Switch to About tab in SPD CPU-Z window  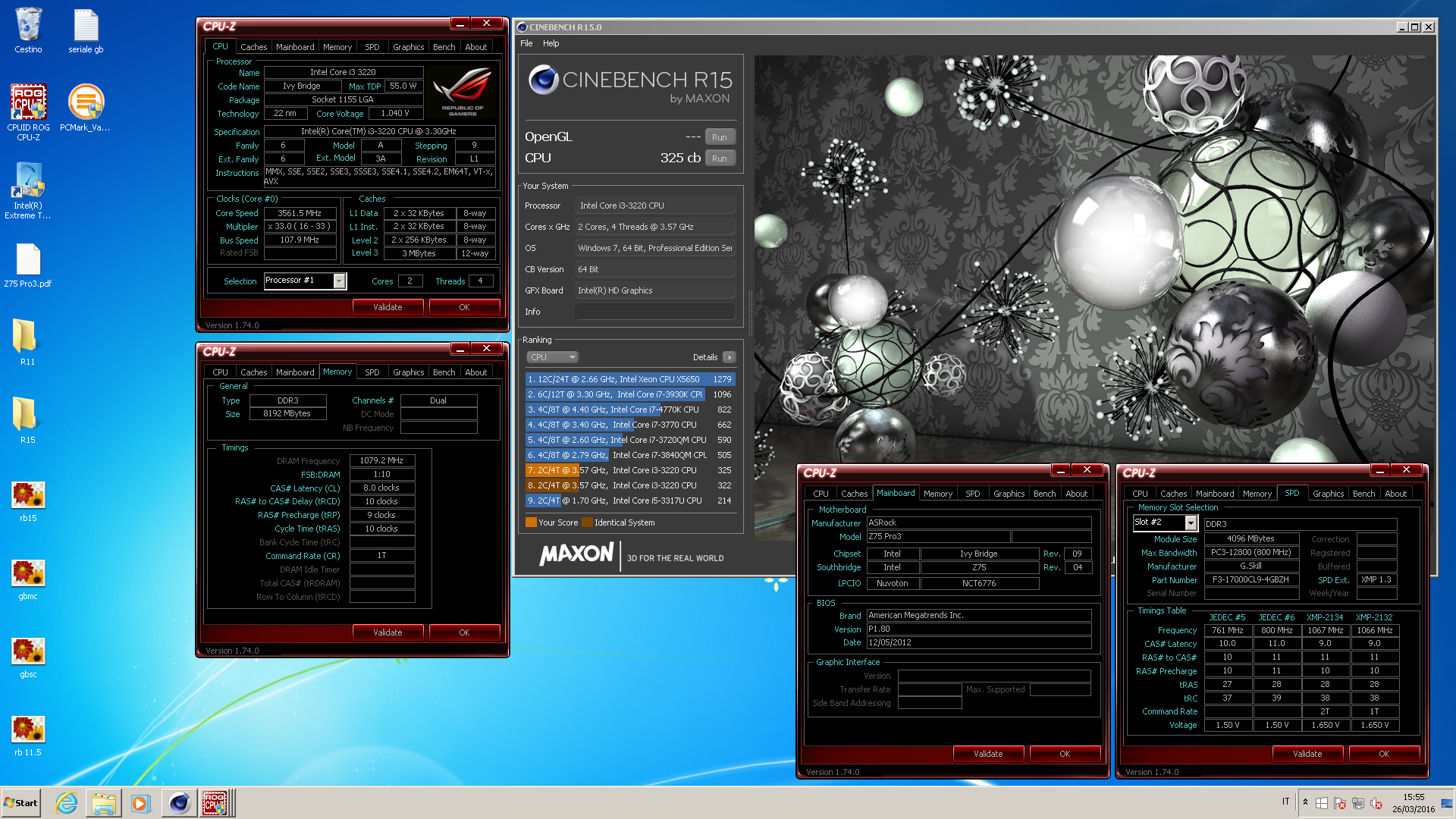coord(1395,494)
